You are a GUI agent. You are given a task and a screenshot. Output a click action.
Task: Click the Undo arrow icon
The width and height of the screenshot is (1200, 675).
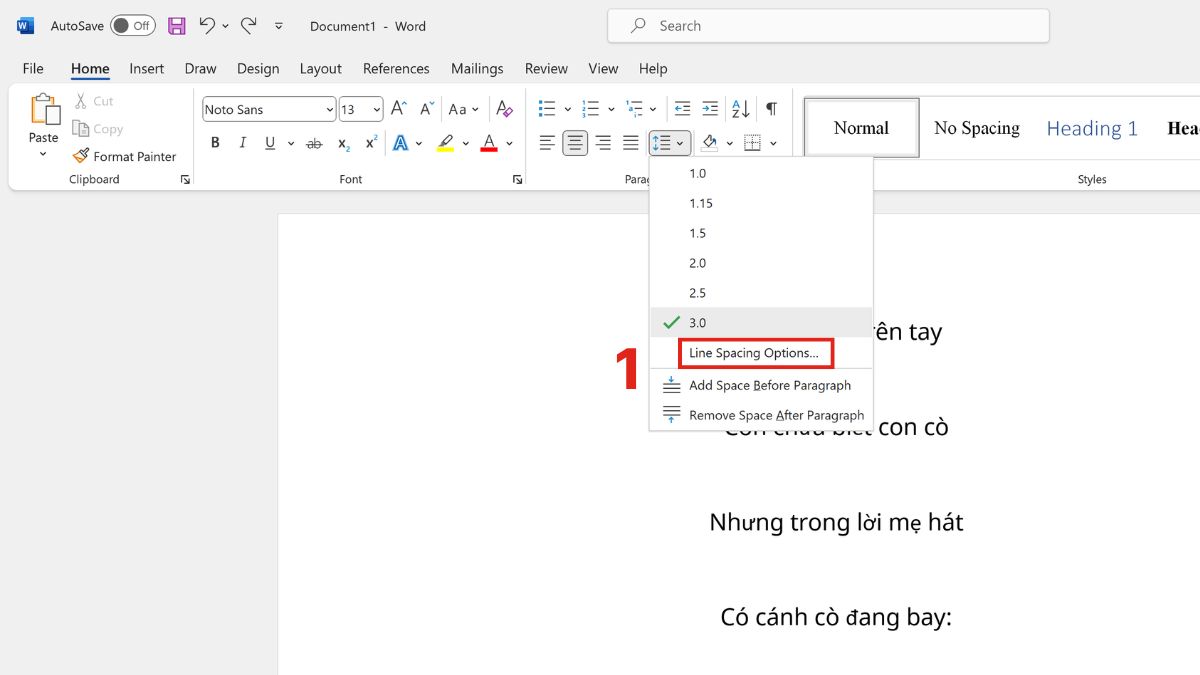coord(207,26)
